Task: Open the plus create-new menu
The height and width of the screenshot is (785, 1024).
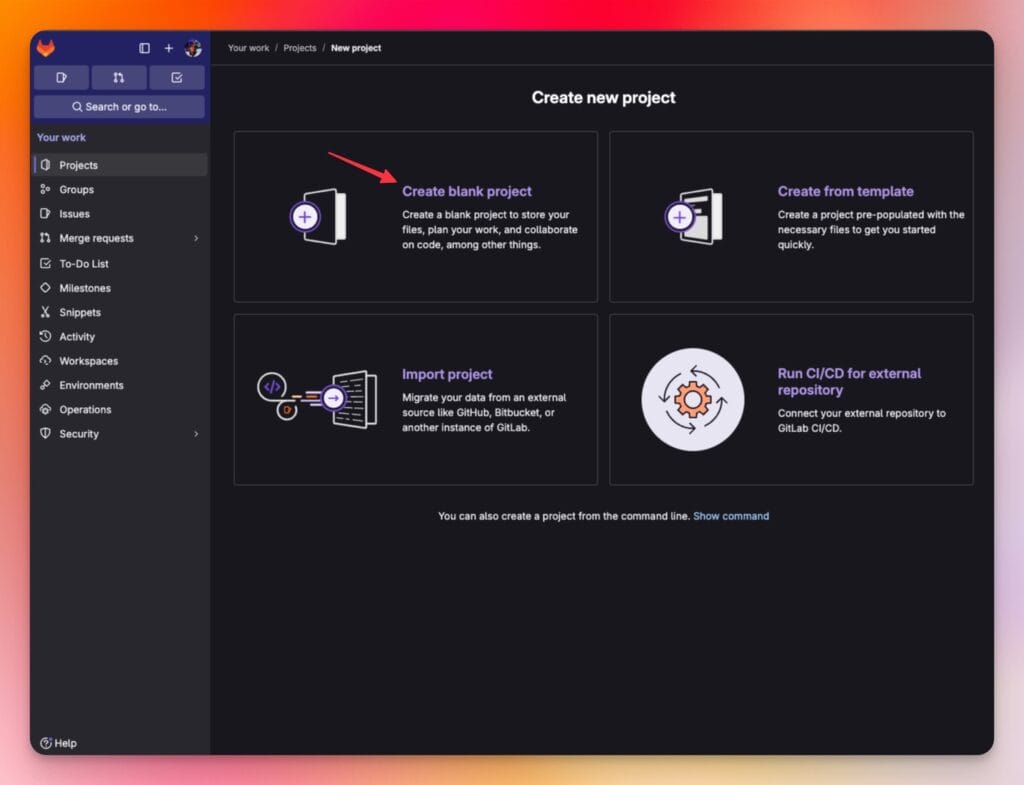Action: pos(168,48)
